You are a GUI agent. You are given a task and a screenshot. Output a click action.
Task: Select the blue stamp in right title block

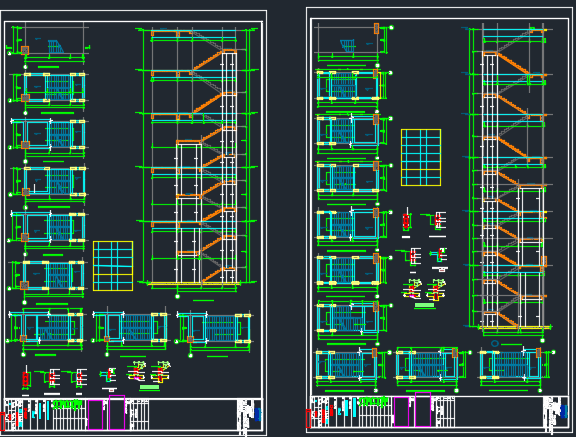point(564,412)
